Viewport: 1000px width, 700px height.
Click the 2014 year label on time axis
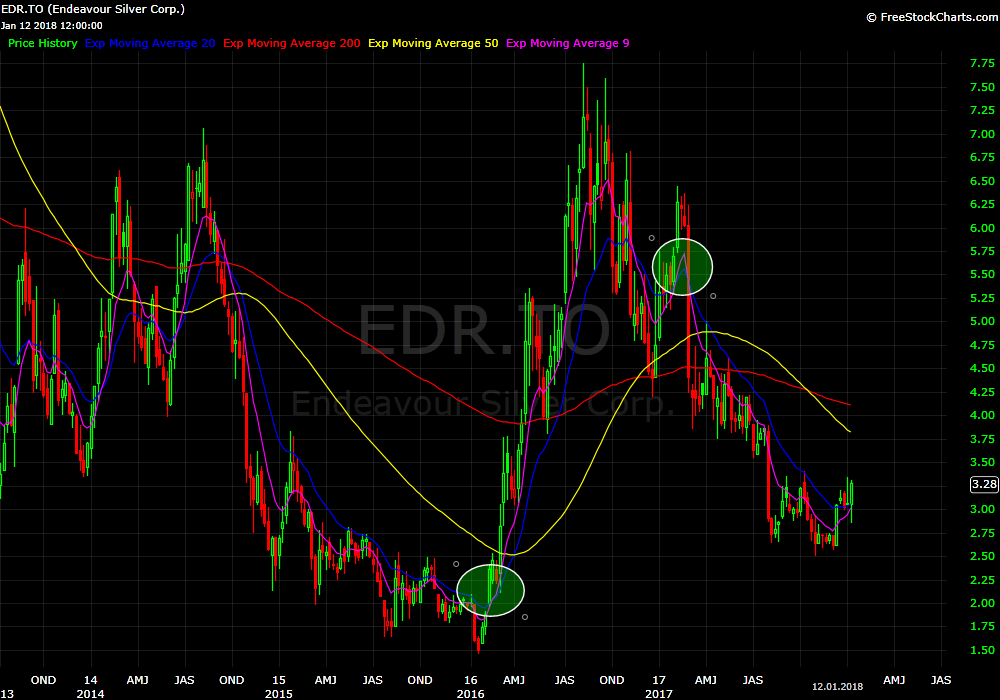point(90,694)
